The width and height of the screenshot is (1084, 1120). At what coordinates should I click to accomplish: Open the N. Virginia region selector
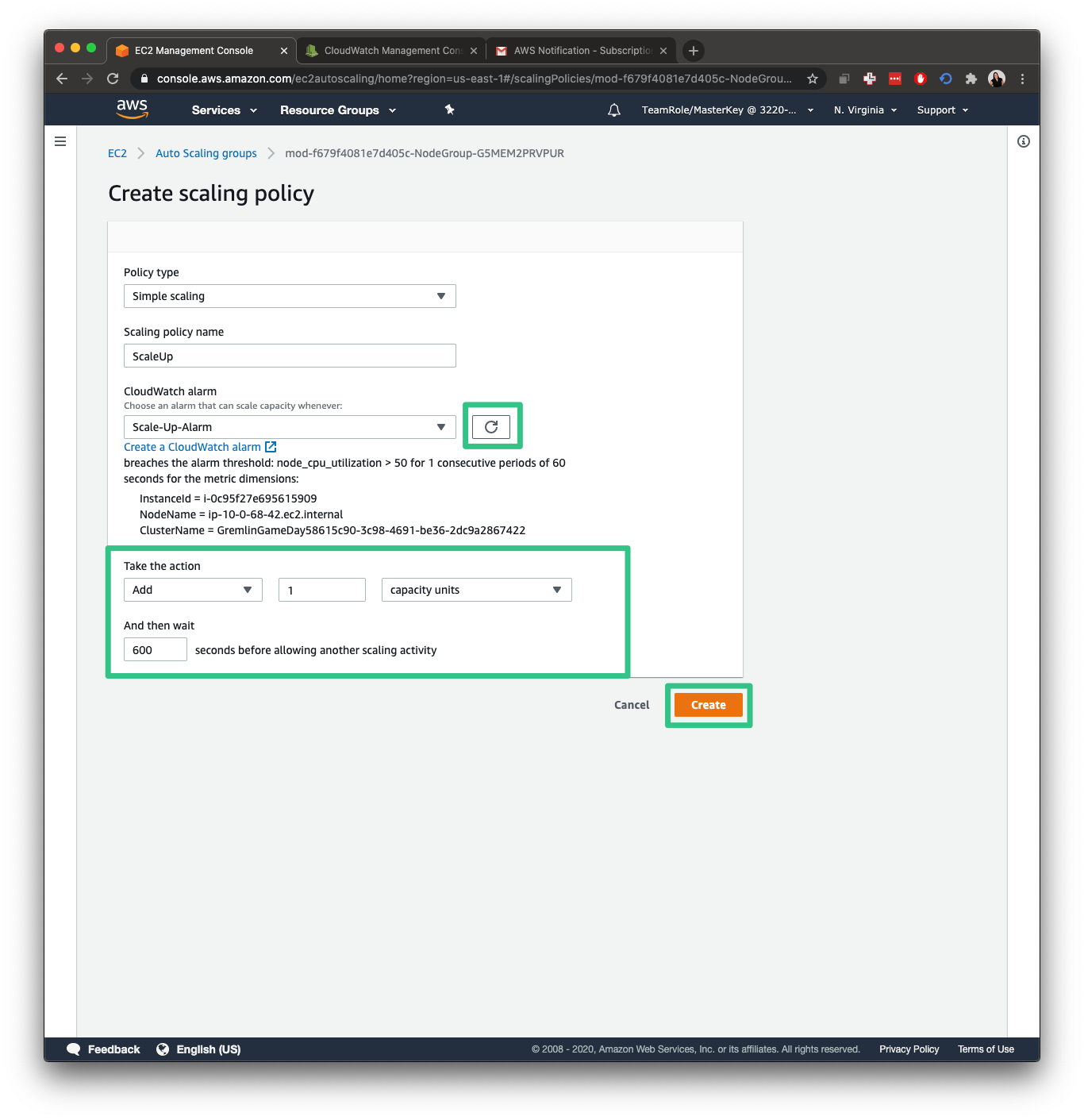[x=865, y=110]
